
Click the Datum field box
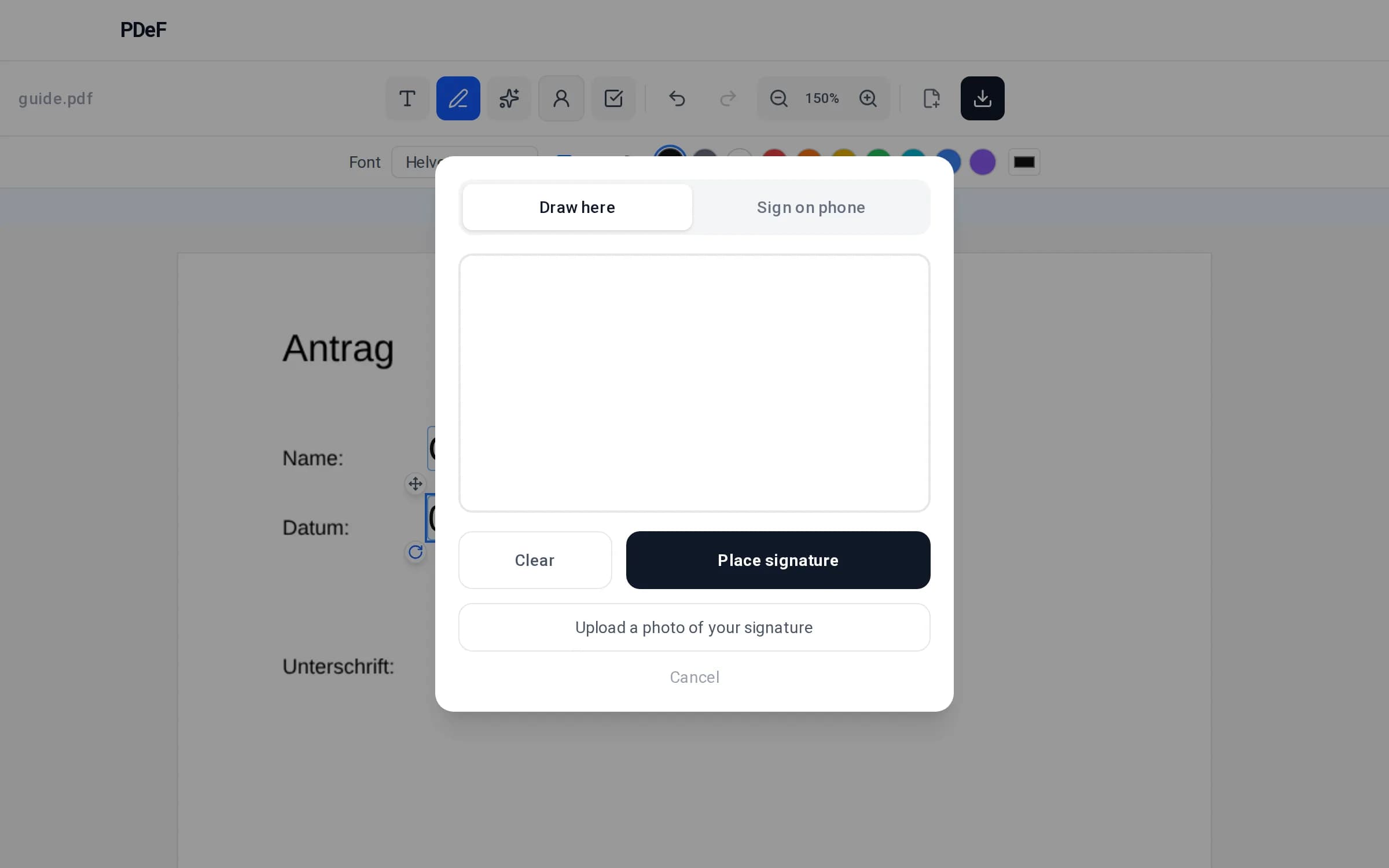431,518
